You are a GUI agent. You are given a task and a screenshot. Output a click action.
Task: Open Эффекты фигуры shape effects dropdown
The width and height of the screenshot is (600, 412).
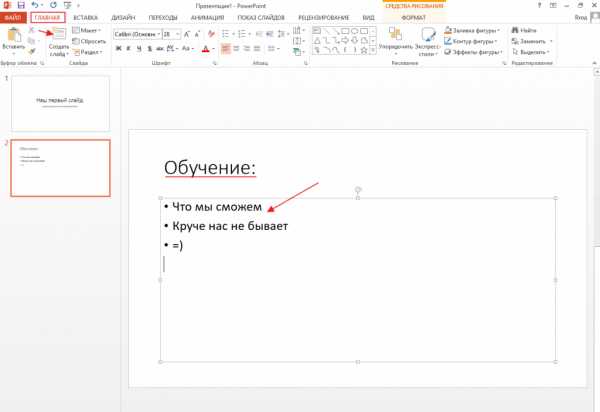[x=473, y=52]
